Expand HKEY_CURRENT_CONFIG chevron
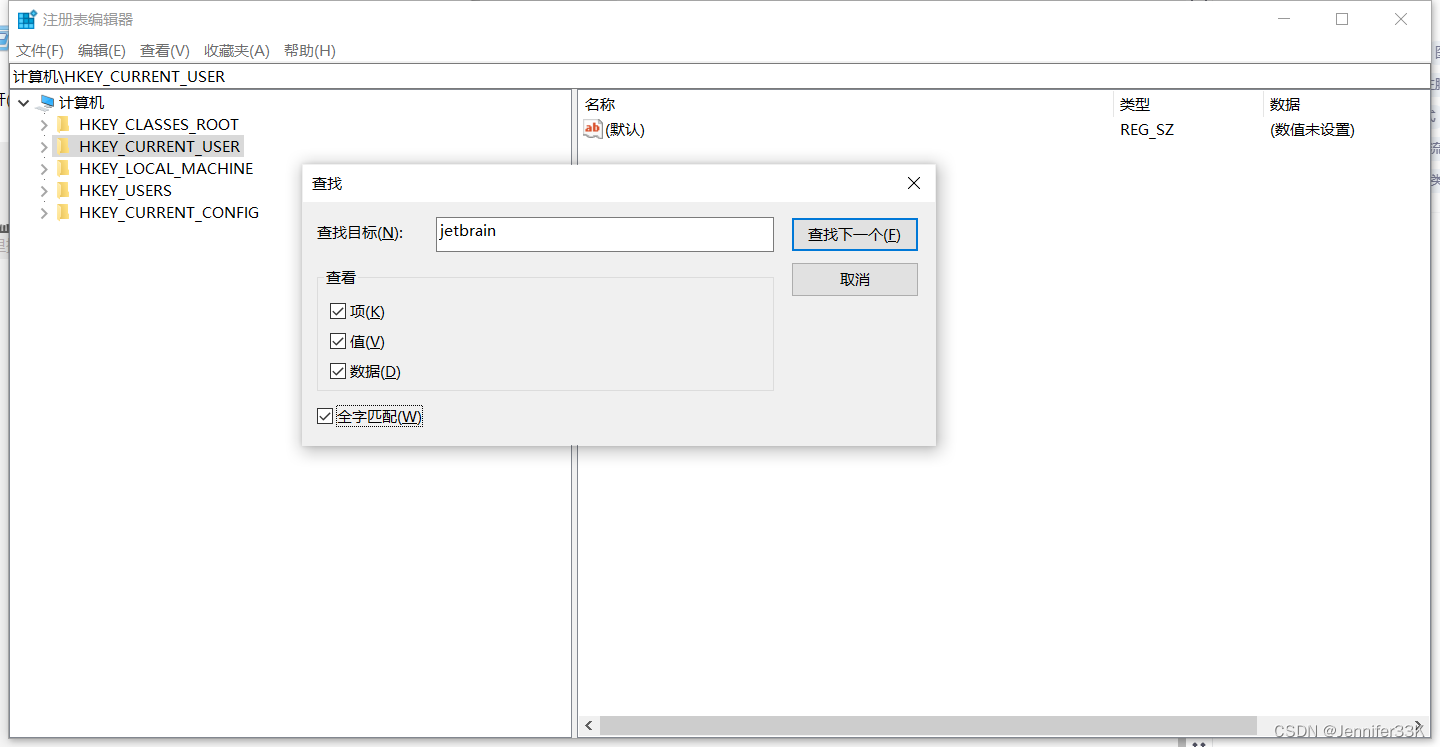 click(x=44, y=213)
